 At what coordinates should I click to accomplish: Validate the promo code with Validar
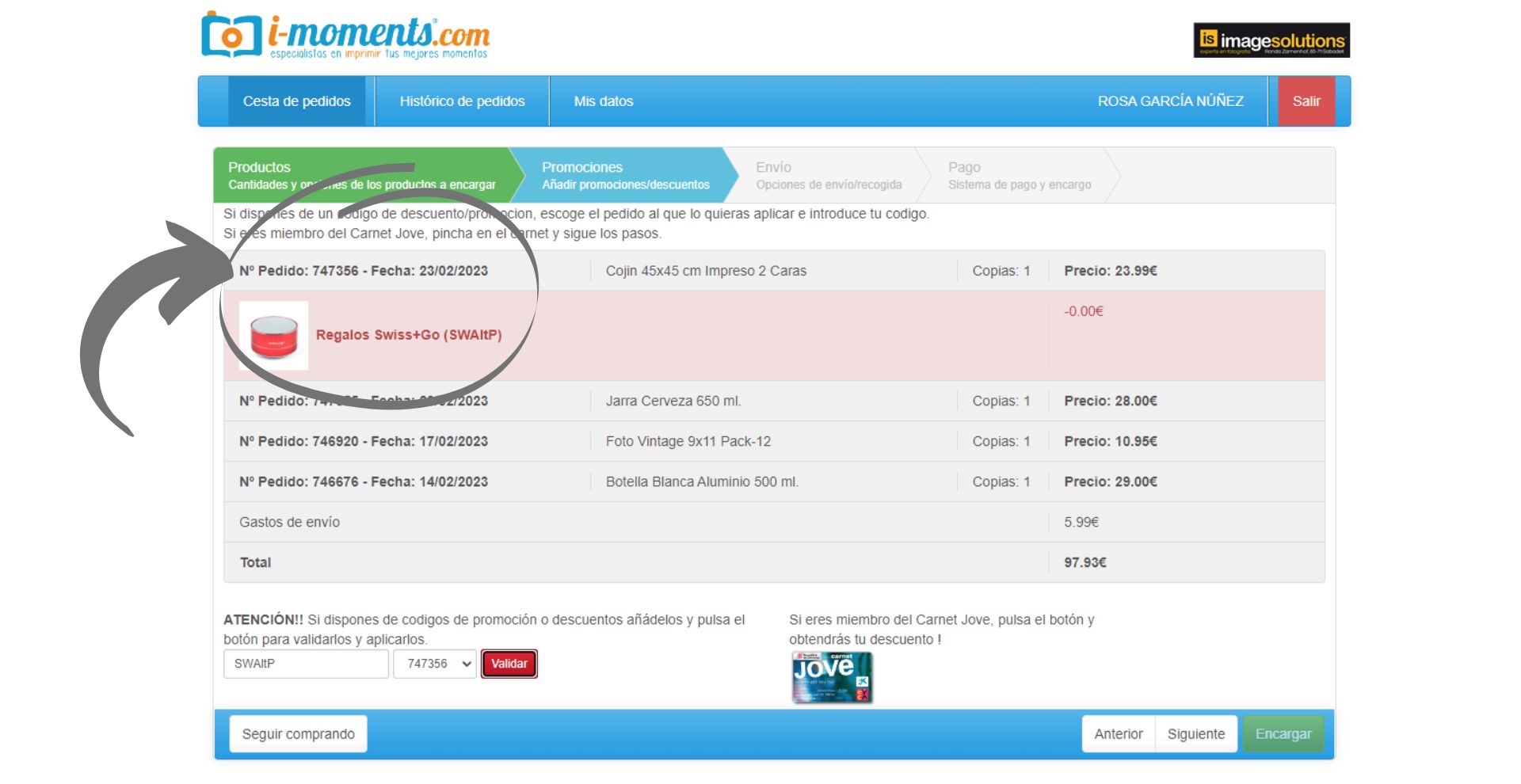tap(509, 664)
